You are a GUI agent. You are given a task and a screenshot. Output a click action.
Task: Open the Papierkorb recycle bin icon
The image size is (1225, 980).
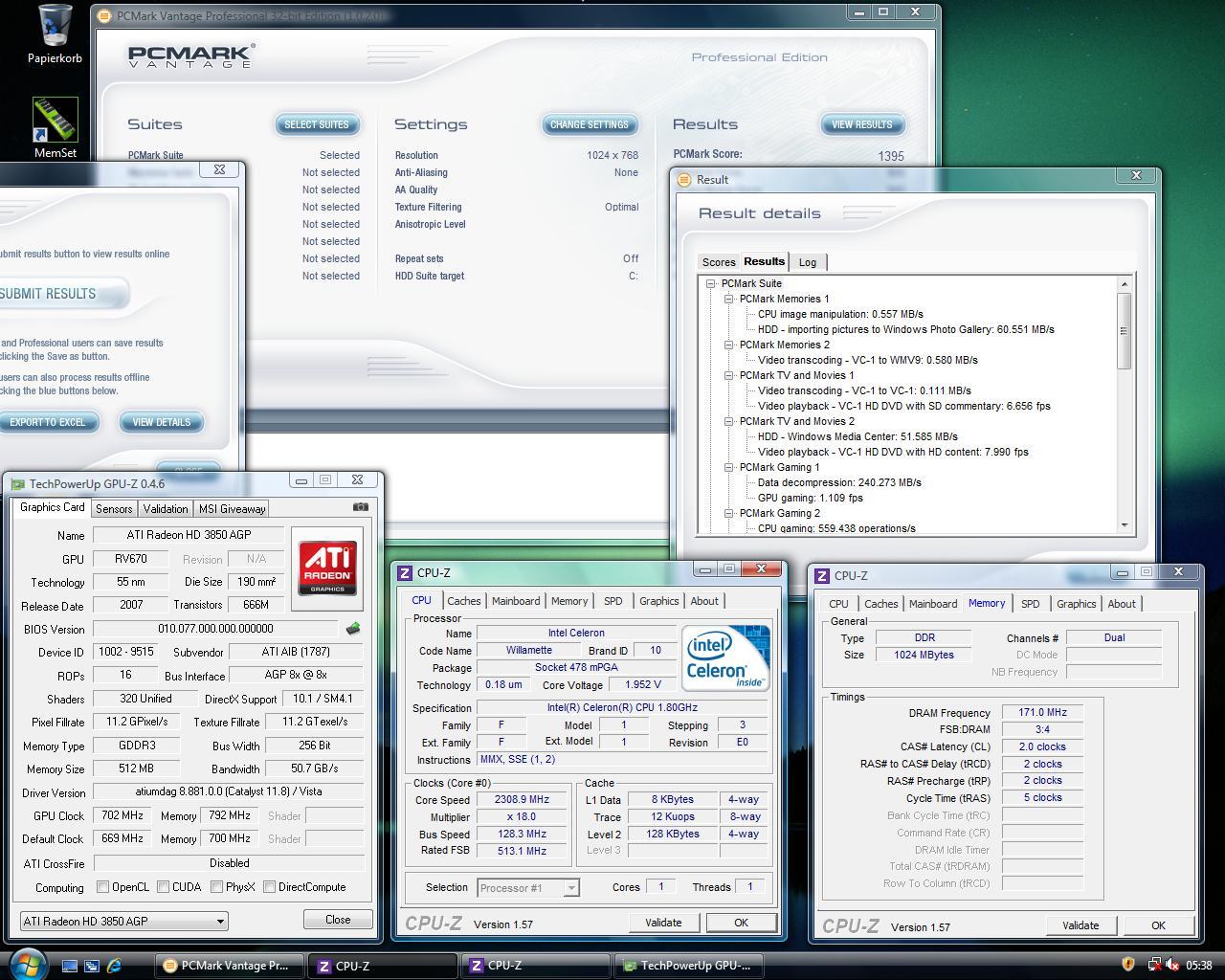tap(55, 34)
